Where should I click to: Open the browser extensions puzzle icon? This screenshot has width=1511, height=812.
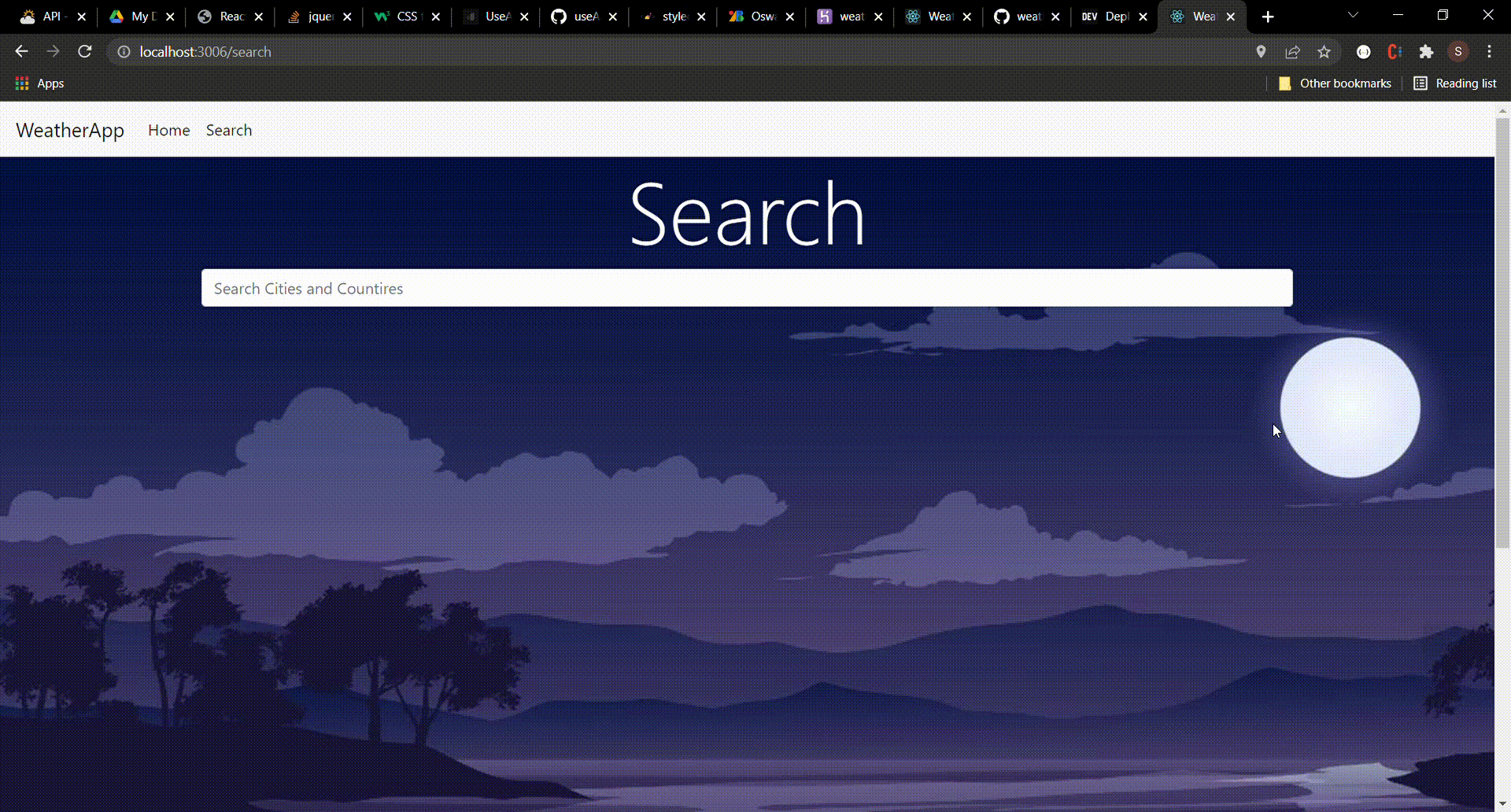pos(1427,51)
